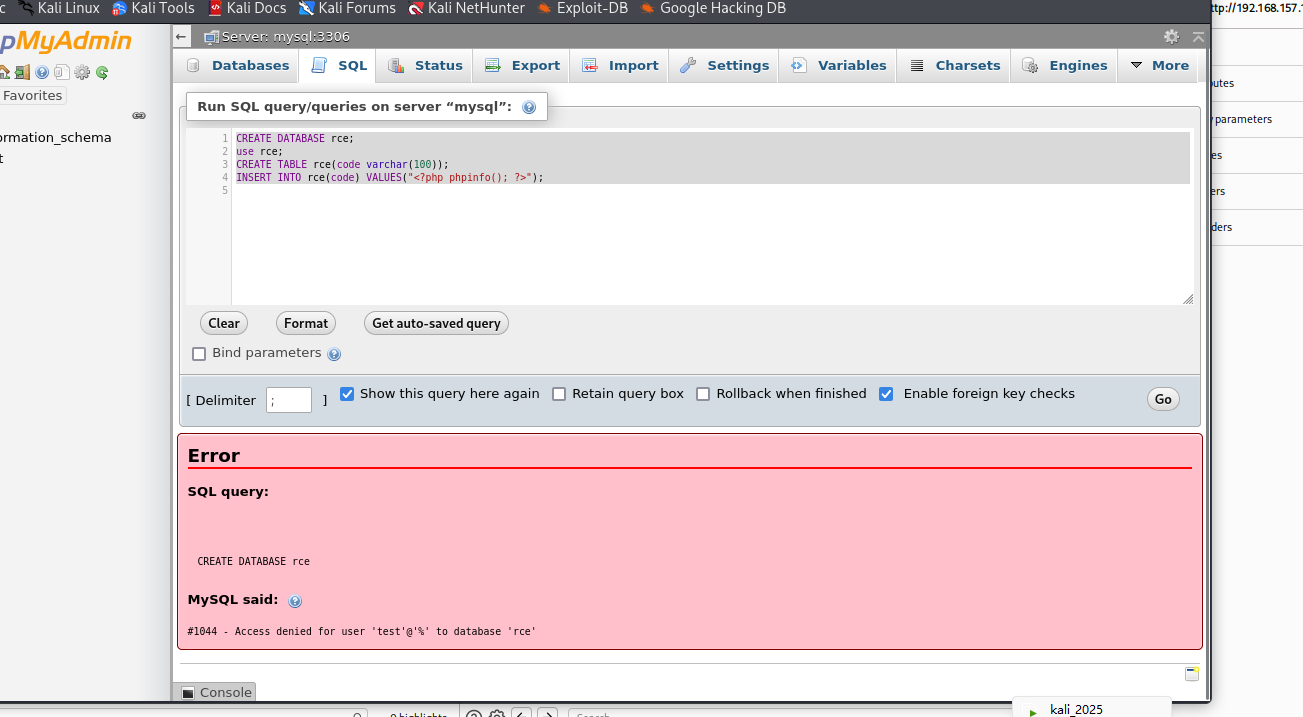Open Bind parameters help icon
The width and height of the screenshot is (1303, 717).
pyautogui.click(x=334, y=354)
